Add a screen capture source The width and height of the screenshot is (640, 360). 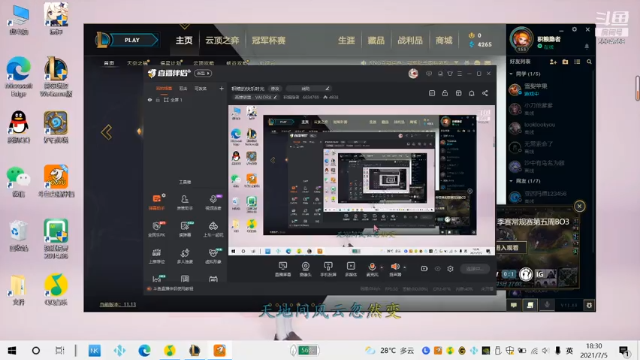282,269
